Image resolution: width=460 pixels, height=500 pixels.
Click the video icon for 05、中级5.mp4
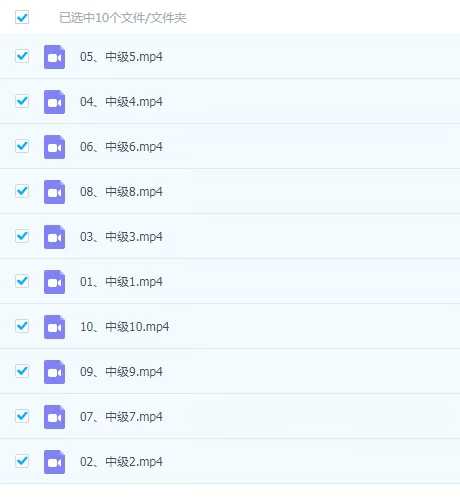click(x=54, y=57)
